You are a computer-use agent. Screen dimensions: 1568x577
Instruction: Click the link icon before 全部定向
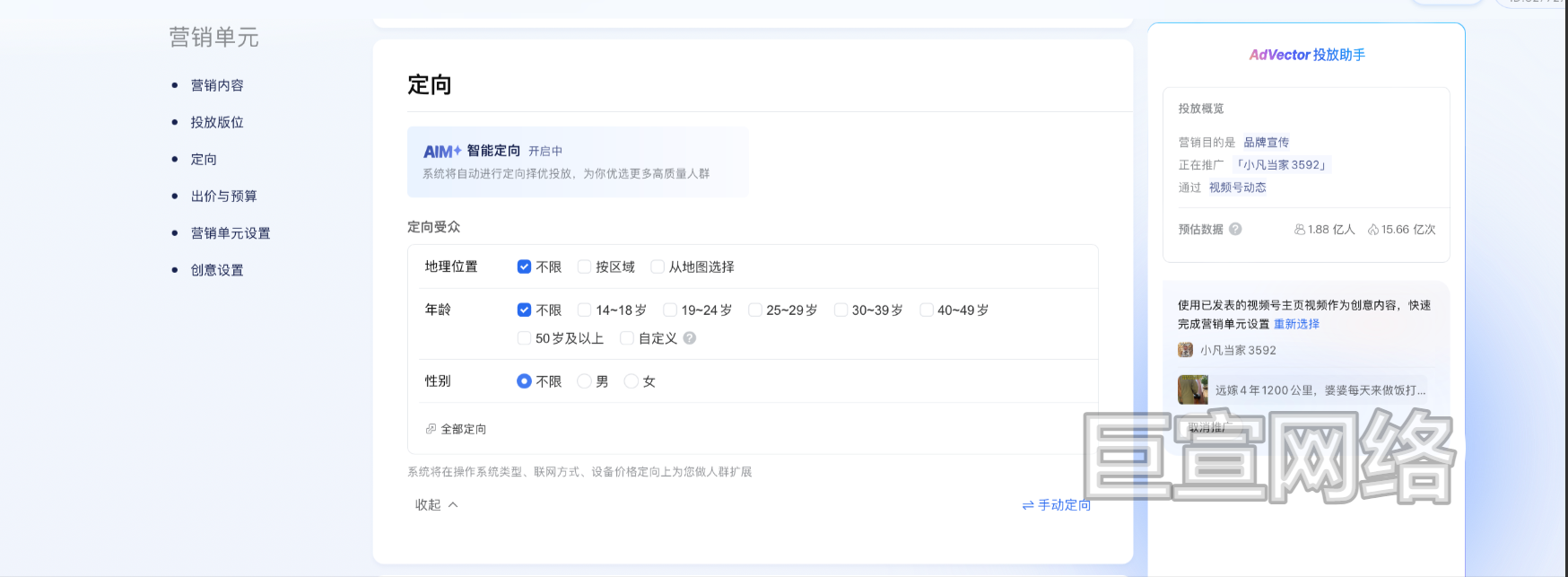431,429
